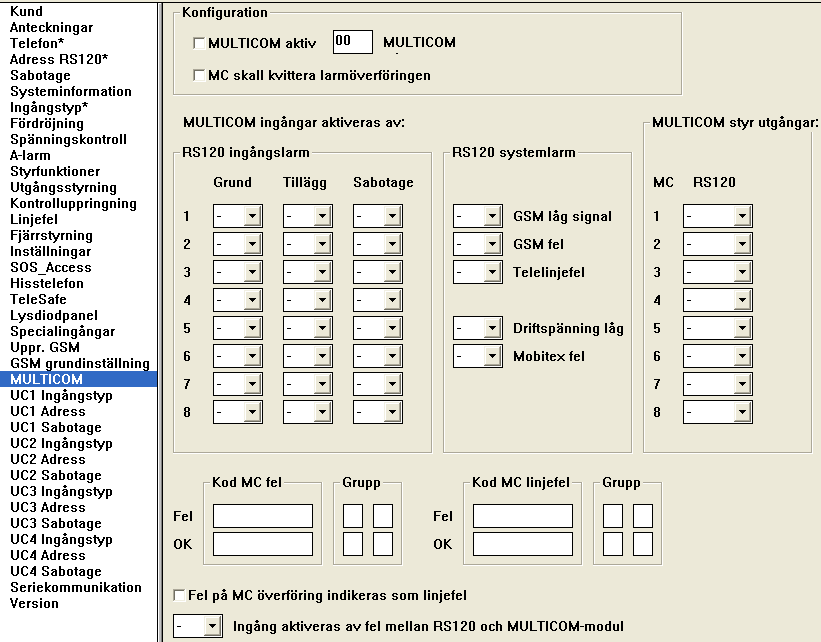Image resolution: width=821 pixels, height=642 pixels.
Task: Click the Kod MC linjefel Fel field
Action: click(523, 516)
